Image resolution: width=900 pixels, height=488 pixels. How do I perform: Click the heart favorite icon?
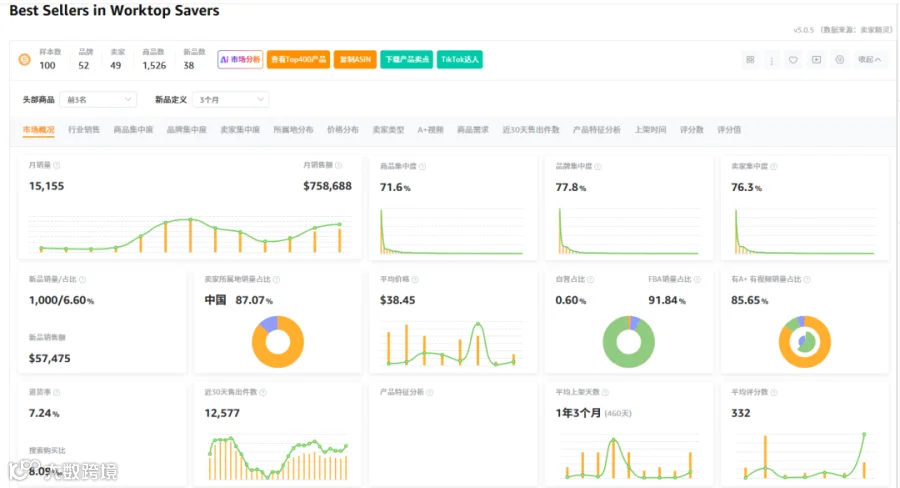[793, 60]
